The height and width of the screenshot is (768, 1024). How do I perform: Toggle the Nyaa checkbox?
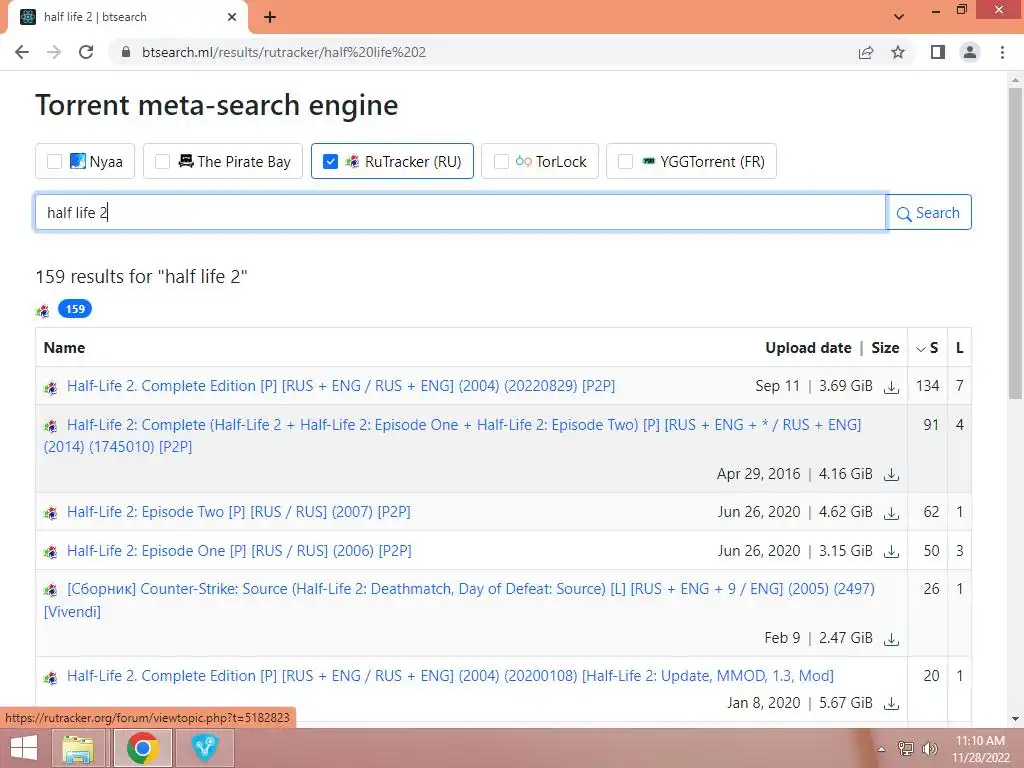click(x=55, y=161)
